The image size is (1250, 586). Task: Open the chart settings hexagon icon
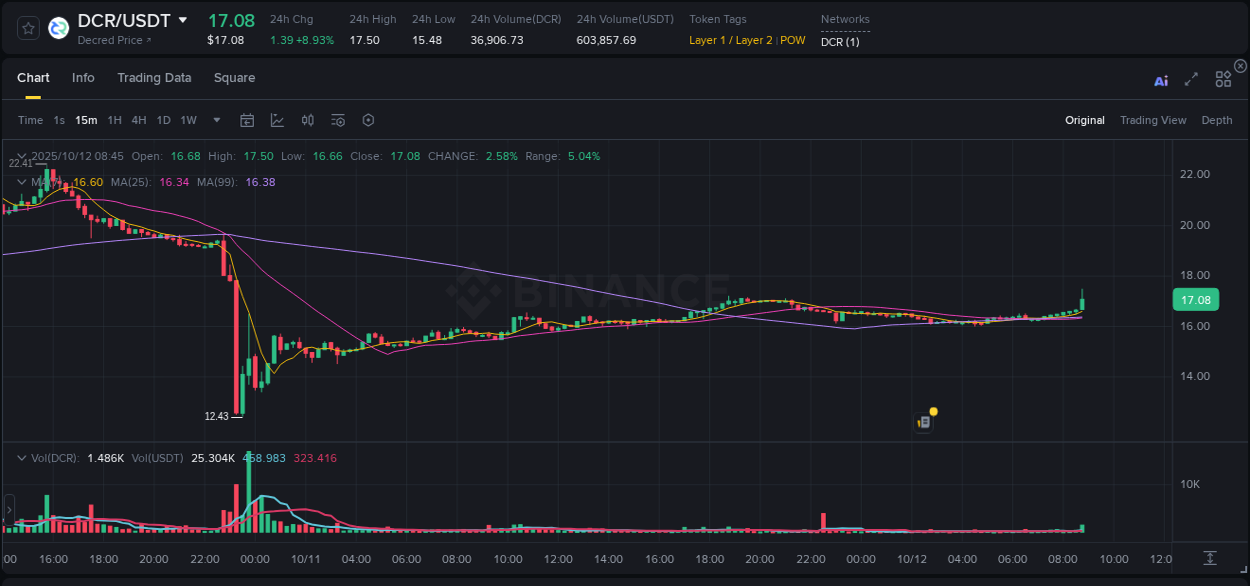click(x=368, y=120)
